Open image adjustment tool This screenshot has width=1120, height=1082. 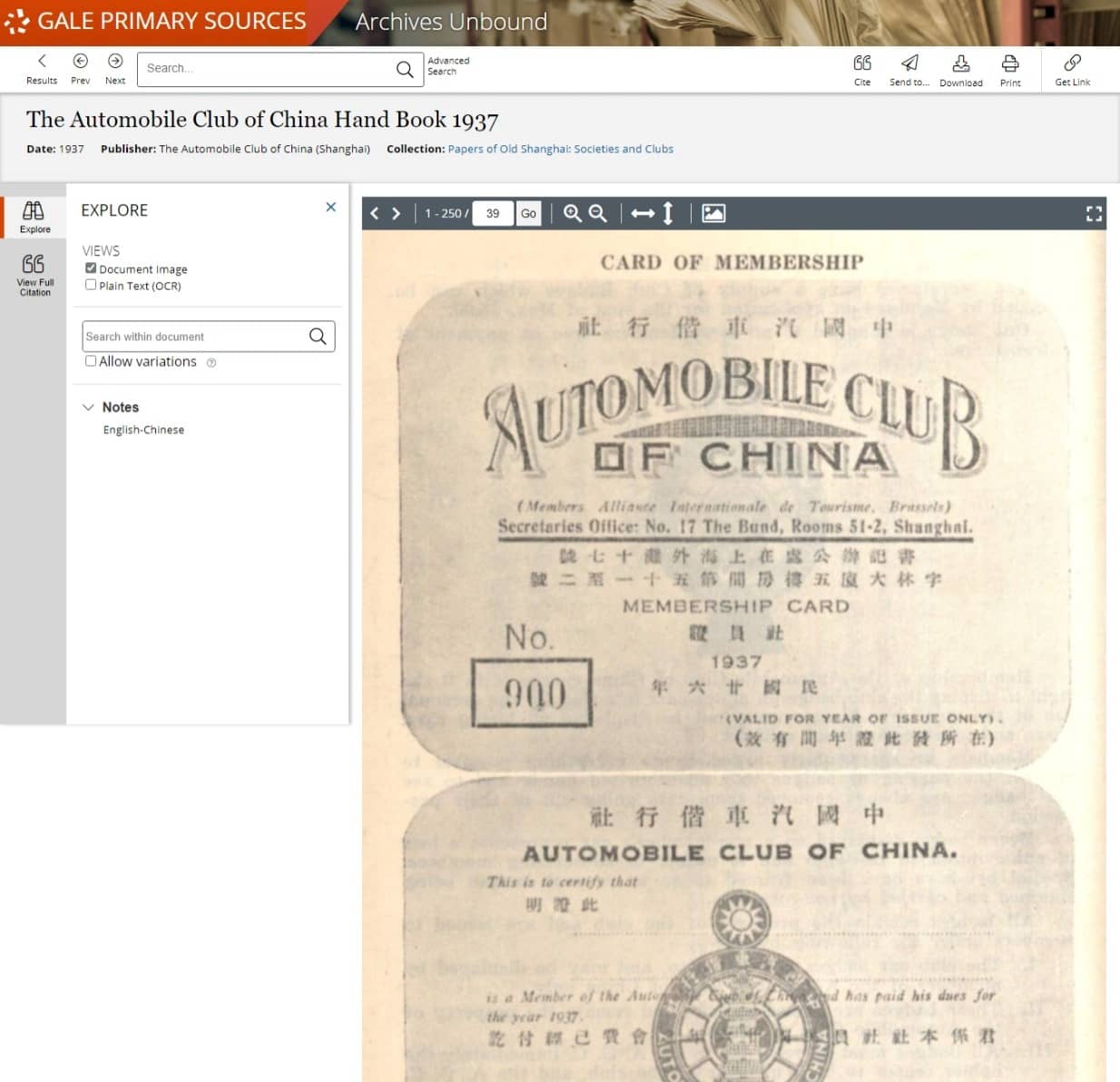713,213
